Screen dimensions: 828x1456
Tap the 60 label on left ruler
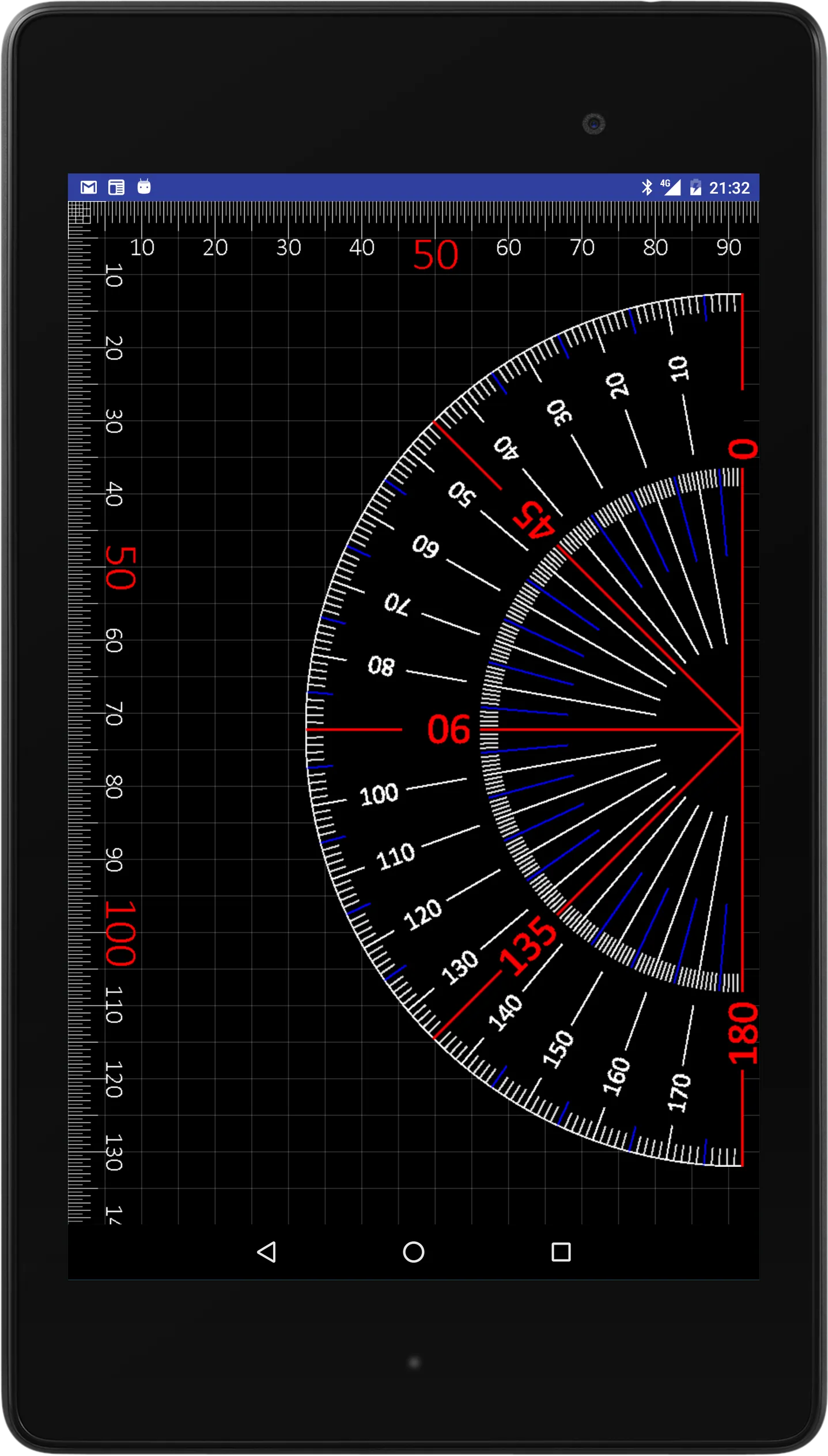[x=114, y=641]
